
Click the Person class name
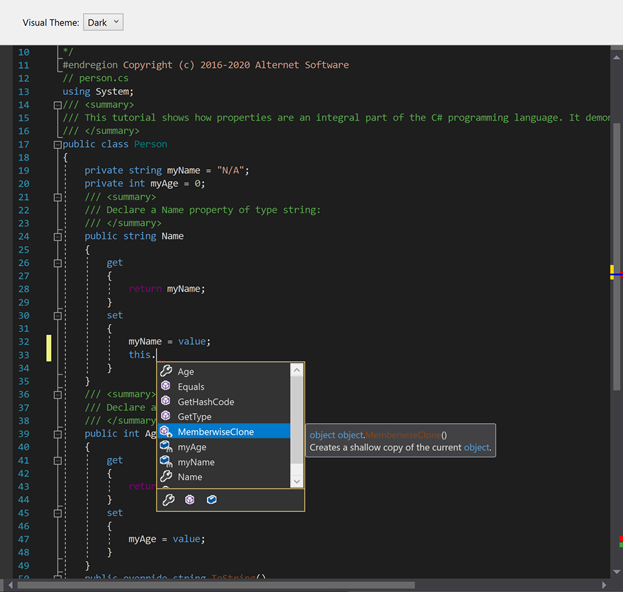coord(151,144)
